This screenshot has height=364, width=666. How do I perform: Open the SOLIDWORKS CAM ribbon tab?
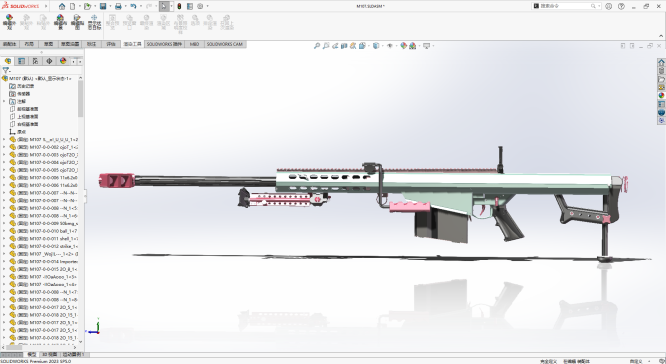(224, 44)
